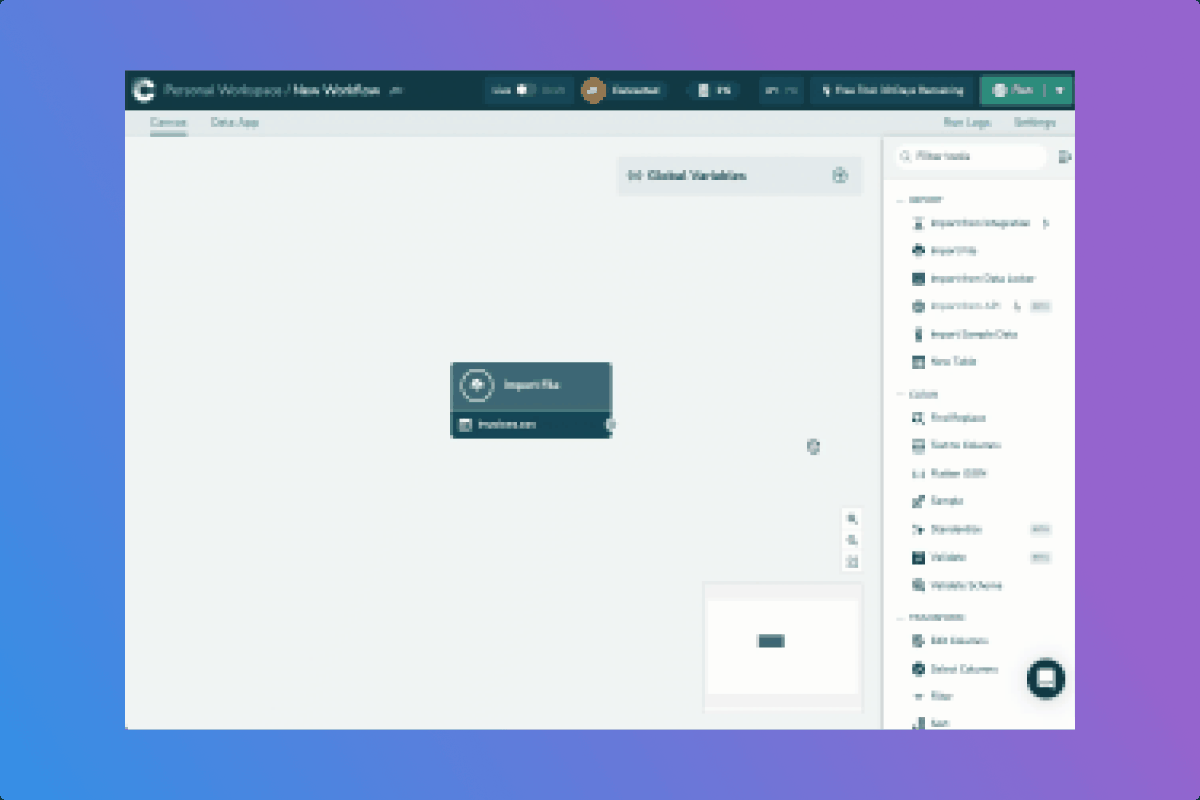Click the Find/Replace tool icon
Image resolution: width=1200 pixels, height=800 pixels.
tap(918, 418)
